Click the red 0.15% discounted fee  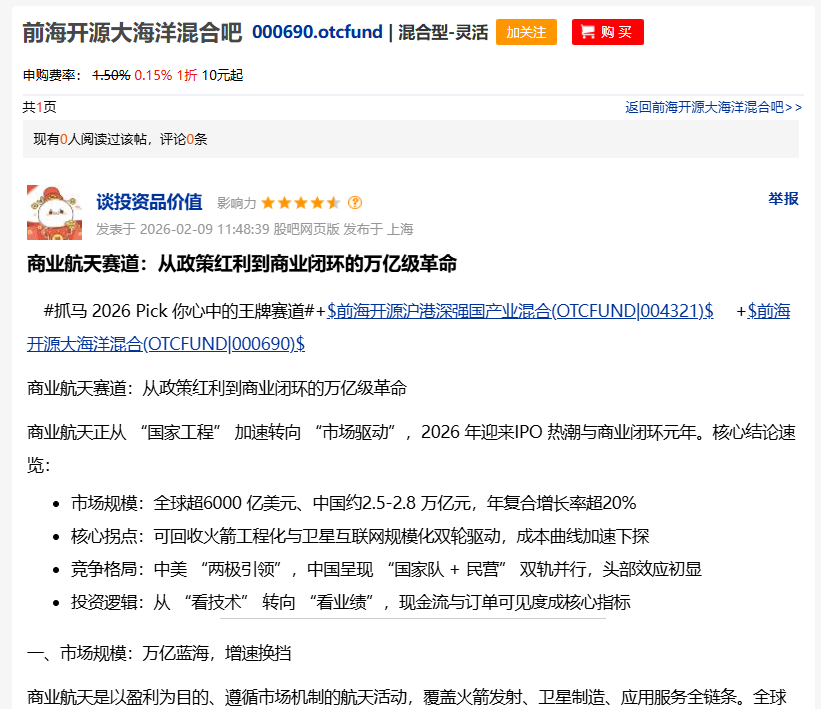tap(153, 75)
